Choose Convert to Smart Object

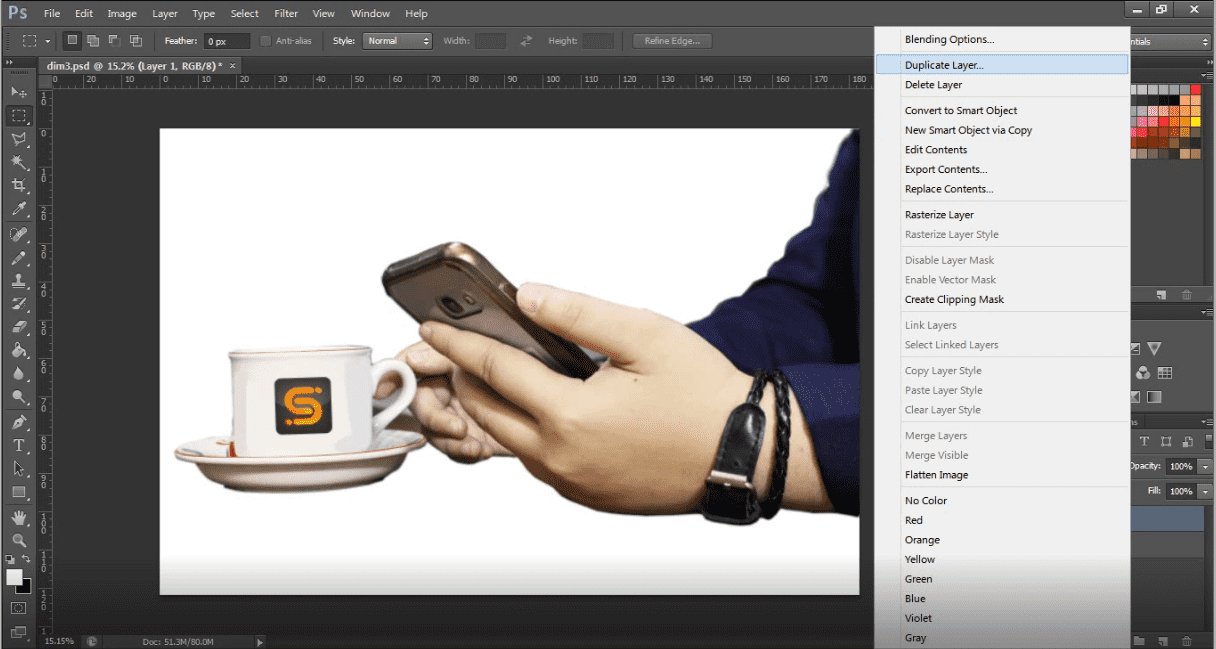click(961, 110)
